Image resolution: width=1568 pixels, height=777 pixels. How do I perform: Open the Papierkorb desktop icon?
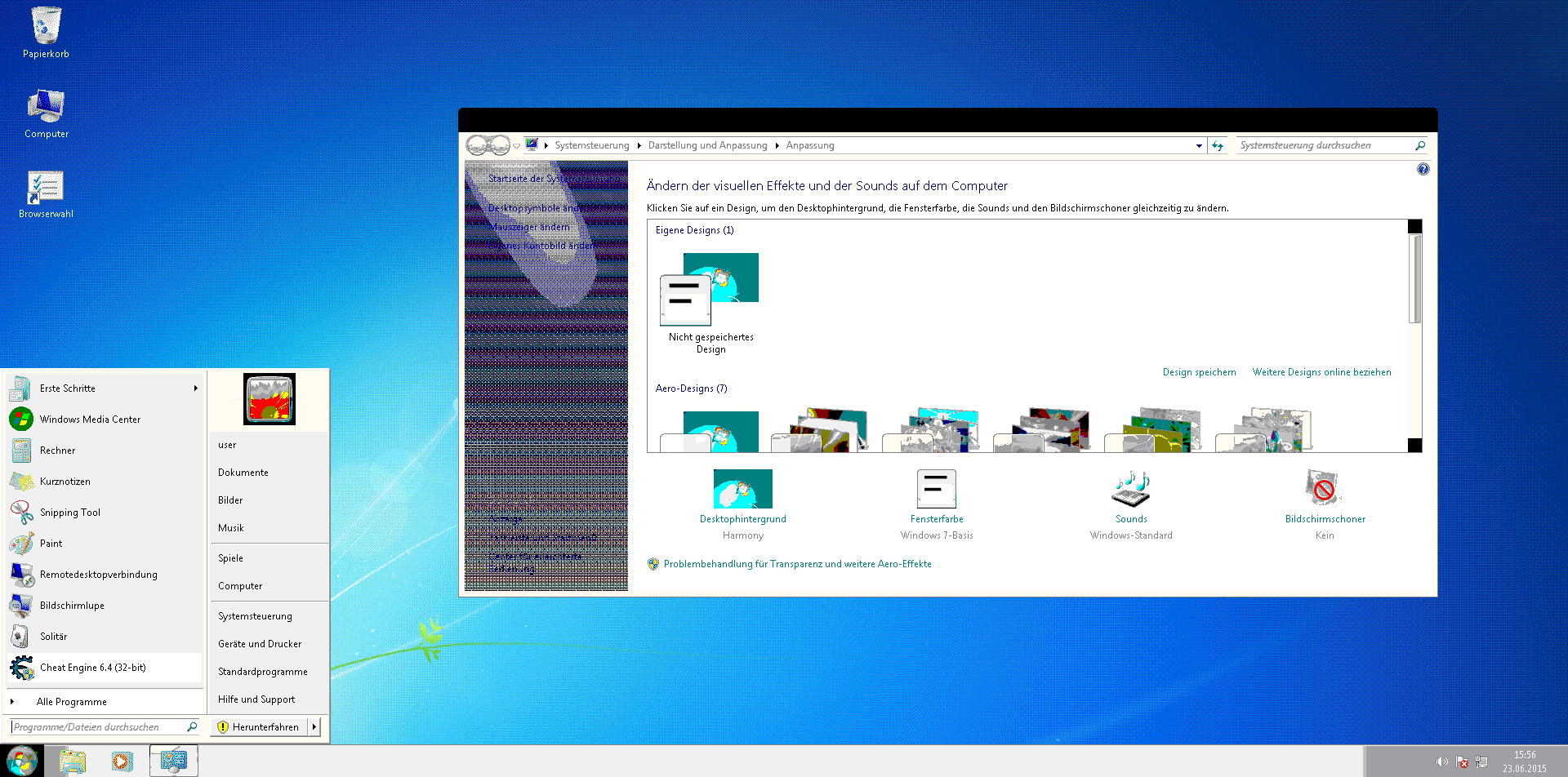click(46, 33)
